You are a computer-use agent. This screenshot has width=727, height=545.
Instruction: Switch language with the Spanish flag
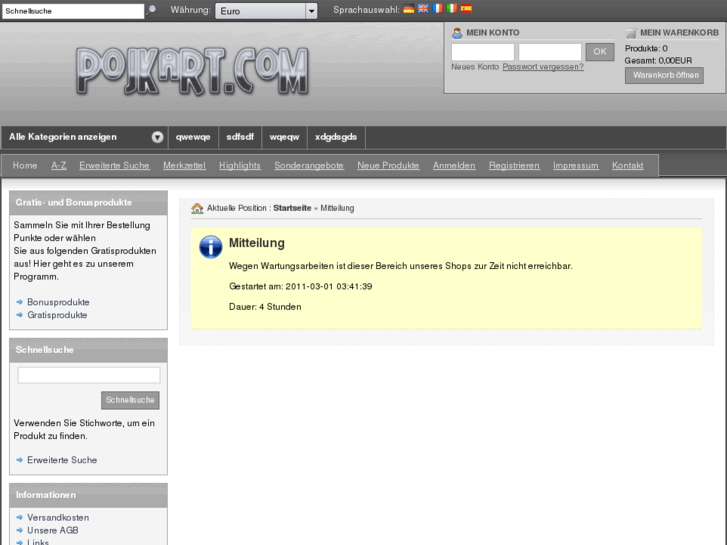[x=466, y=8]
